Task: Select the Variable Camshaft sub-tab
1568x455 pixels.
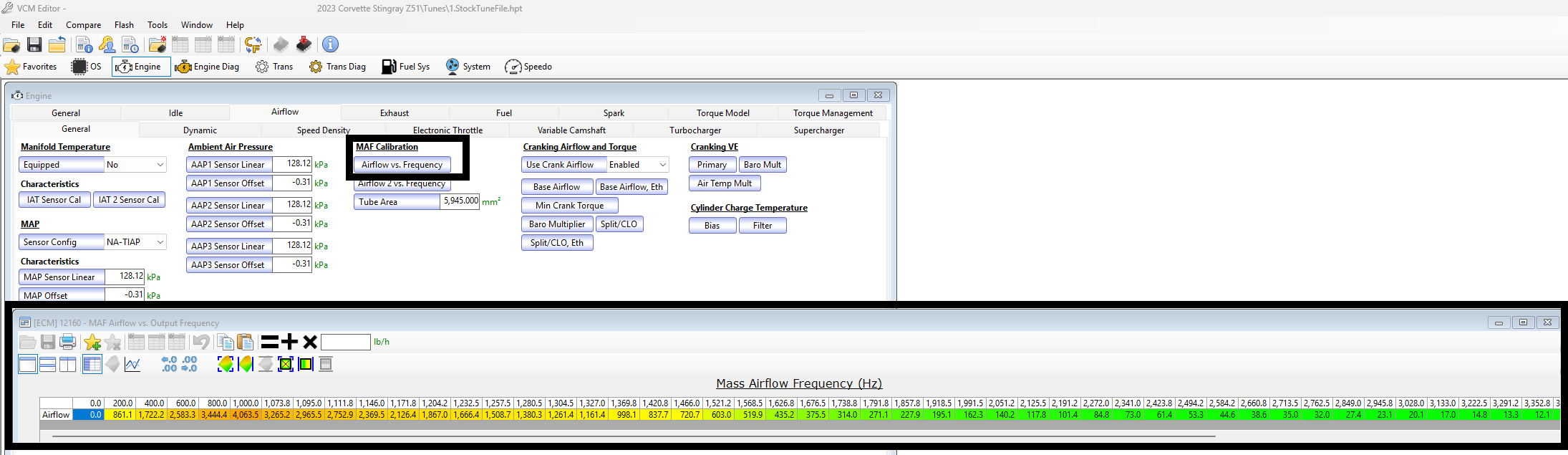Action: (571, 130)
